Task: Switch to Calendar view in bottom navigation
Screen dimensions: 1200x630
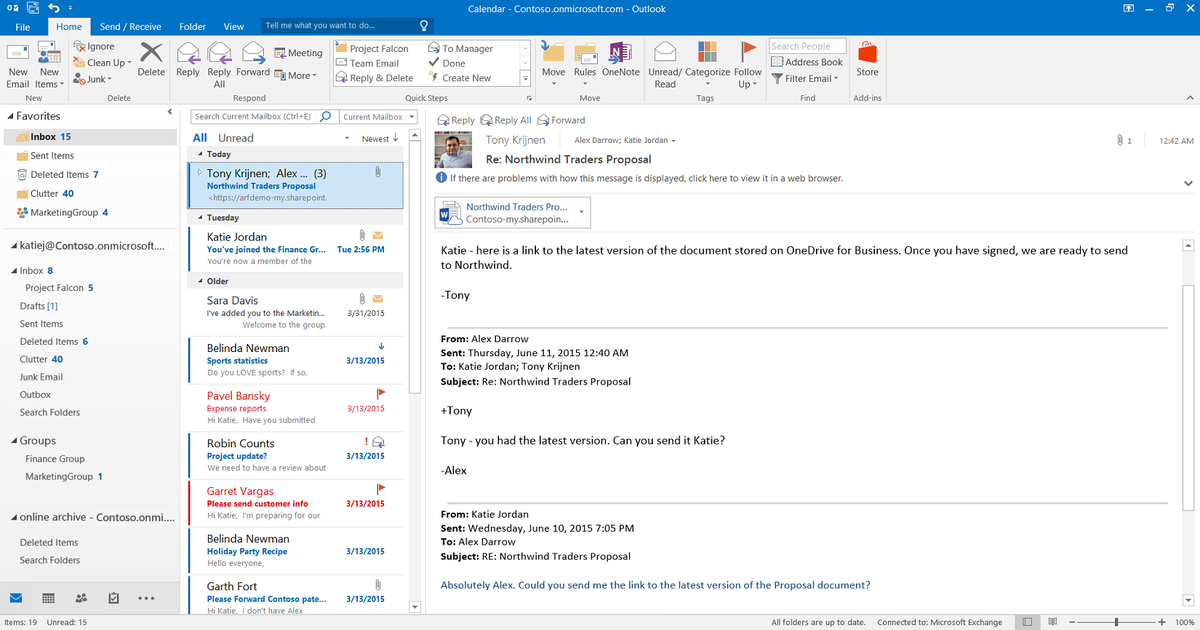Action: (x=48, y=598)
